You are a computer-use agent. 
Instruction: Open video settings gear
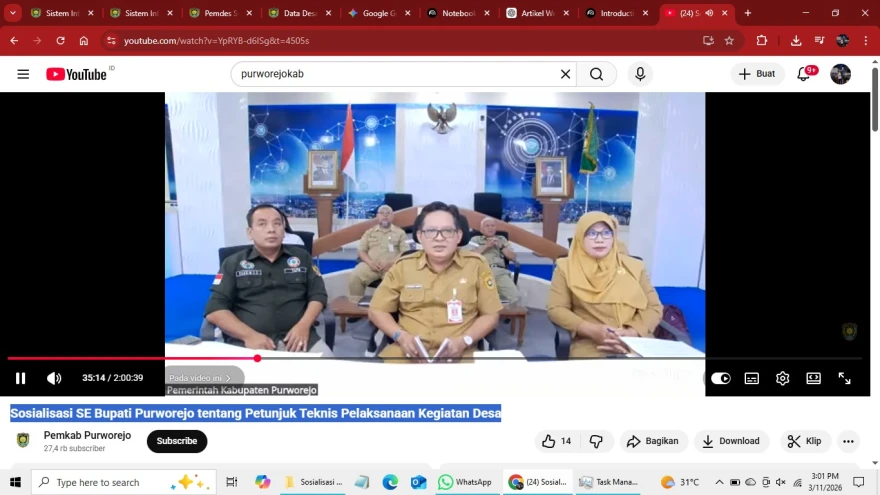[782, 378]
